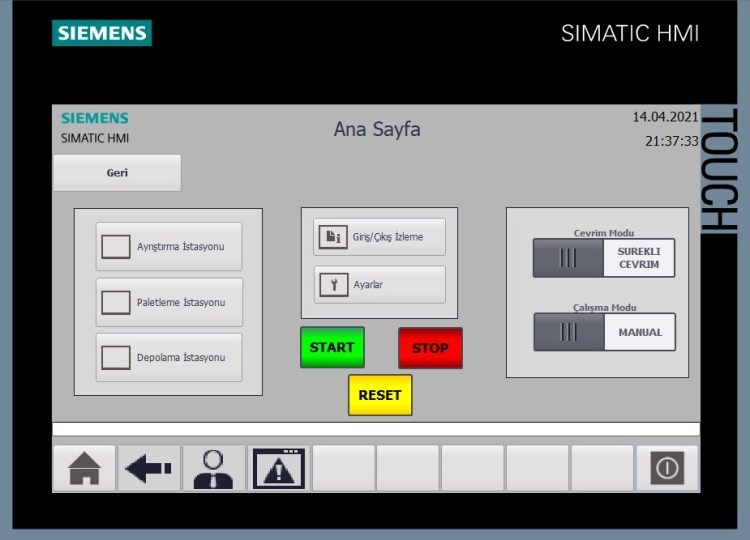Image resolution: width=750 pixels, height=540 pixels.
Task: Toggle the Çalışma Modu switch
Action: pos(568,332)
